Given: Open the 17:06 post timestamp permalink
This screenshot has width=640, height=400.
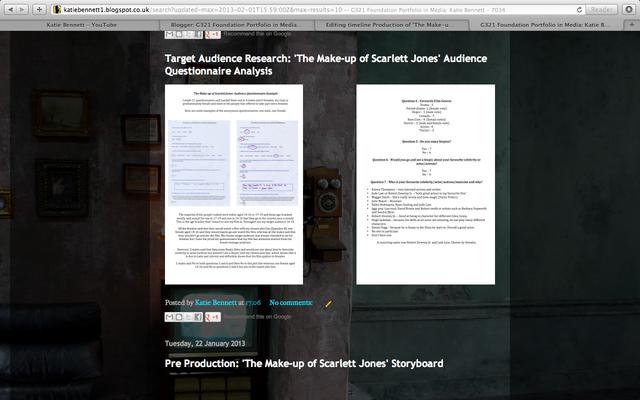Looking at the screenshot, I should [253, 303].
